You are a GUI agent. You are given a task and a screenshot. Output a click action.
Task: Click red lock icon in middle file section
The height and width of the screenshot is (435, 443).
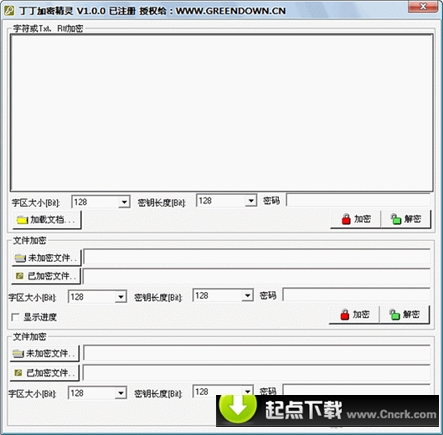point(345,315)
